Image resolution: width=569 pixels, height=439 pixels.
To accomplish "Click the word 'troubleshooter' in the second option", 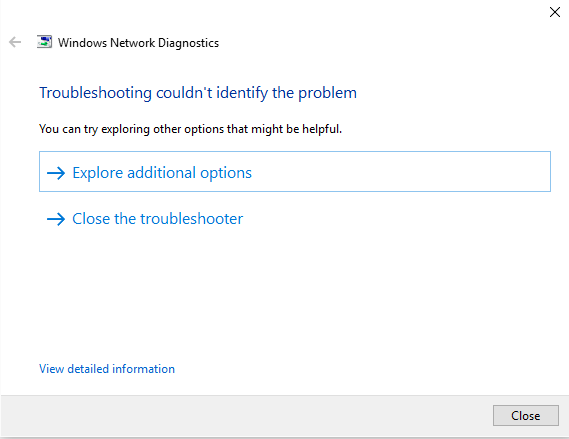I will point(192,219).
